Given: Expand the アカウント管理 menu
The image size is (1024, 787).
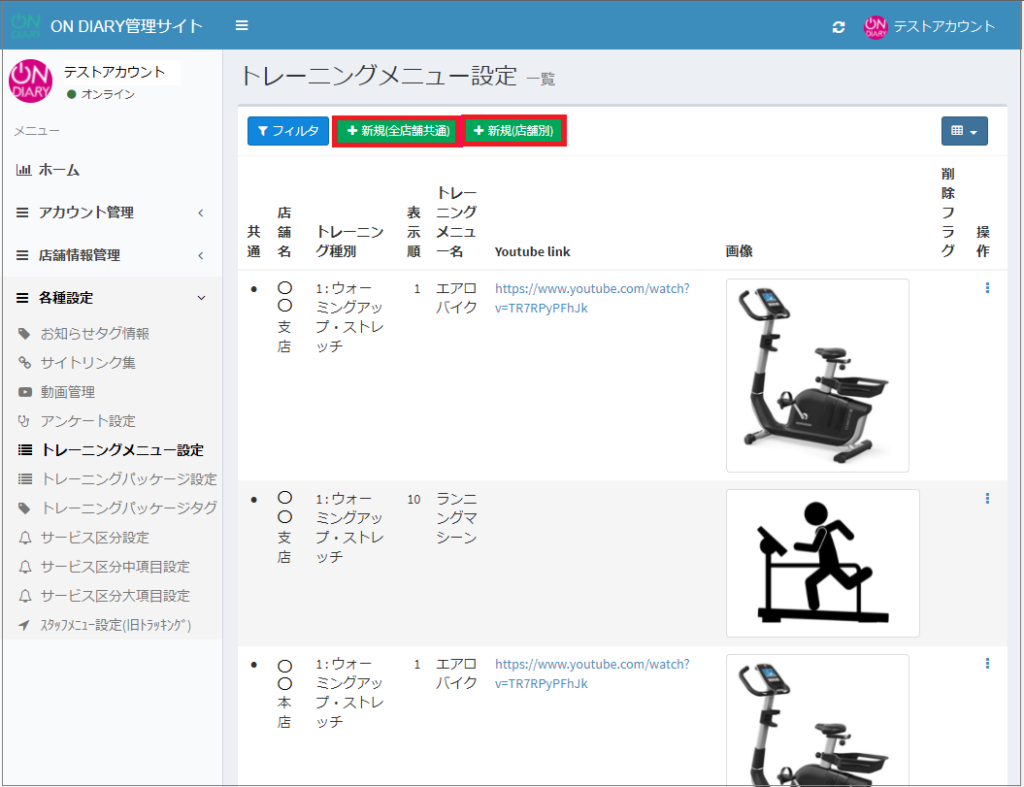Looking at the screenshot, I should pos(110,213).
